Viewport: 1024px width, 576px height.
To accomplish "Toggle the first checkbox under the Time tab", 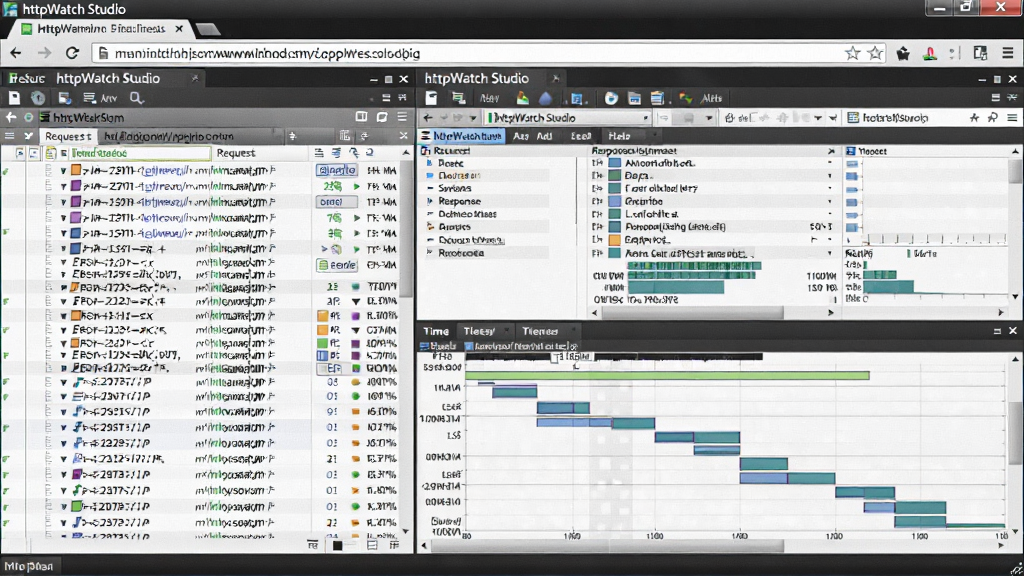I will click(x=424, y=346).
